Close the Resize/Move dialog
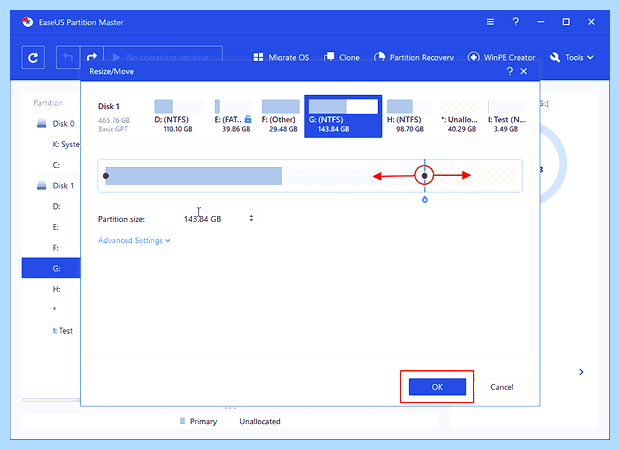This screenshot has height=450, width=620. (524, 71)
